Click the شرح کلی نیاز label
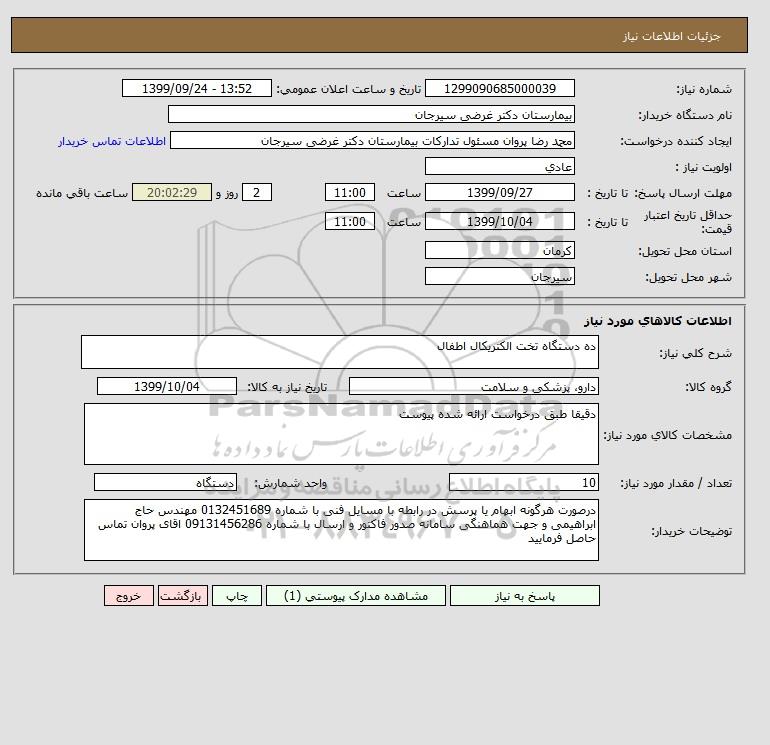Screen dimensions: 770x745 click(x=695, y=353)
